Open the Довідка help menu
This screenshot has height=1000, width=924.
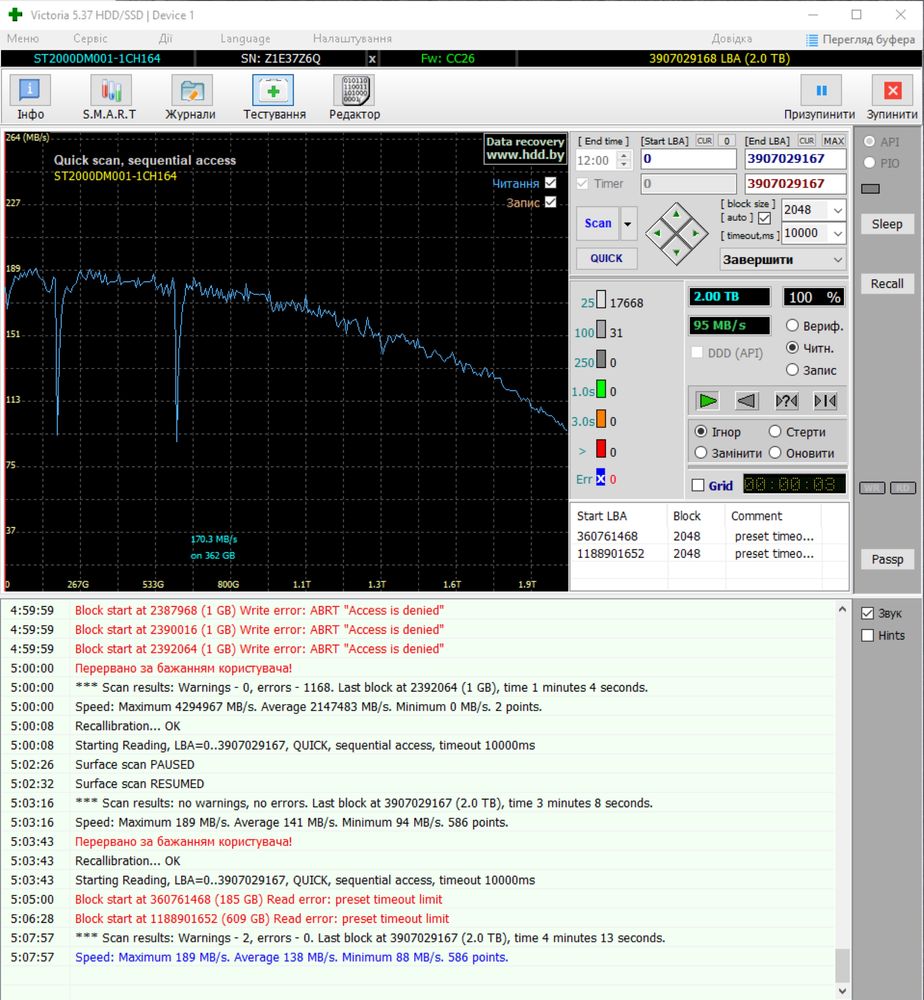tap(732, 39)
